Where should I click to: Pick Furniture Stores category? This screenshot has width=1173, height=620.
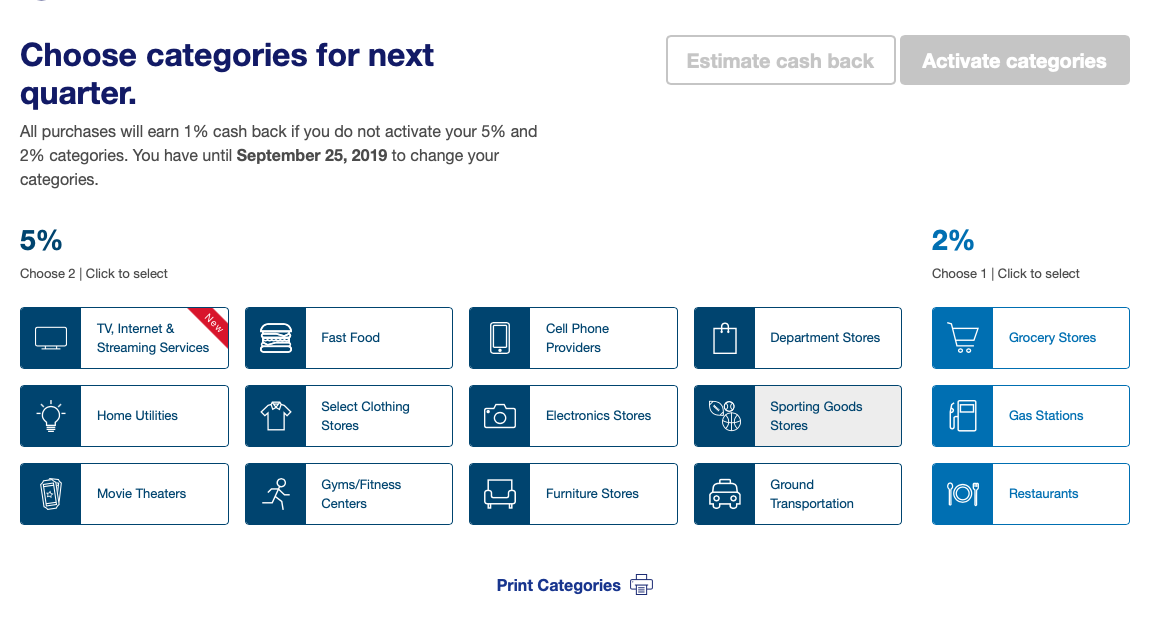pyautogui.click(x=573, y=494)
